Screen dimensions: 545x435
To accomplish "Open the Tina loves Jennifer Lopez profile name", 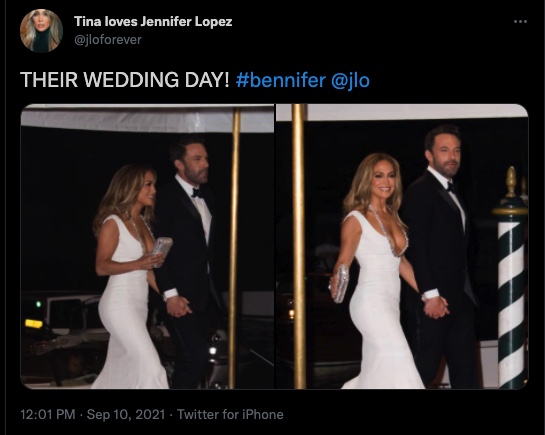I will (153, 22).
